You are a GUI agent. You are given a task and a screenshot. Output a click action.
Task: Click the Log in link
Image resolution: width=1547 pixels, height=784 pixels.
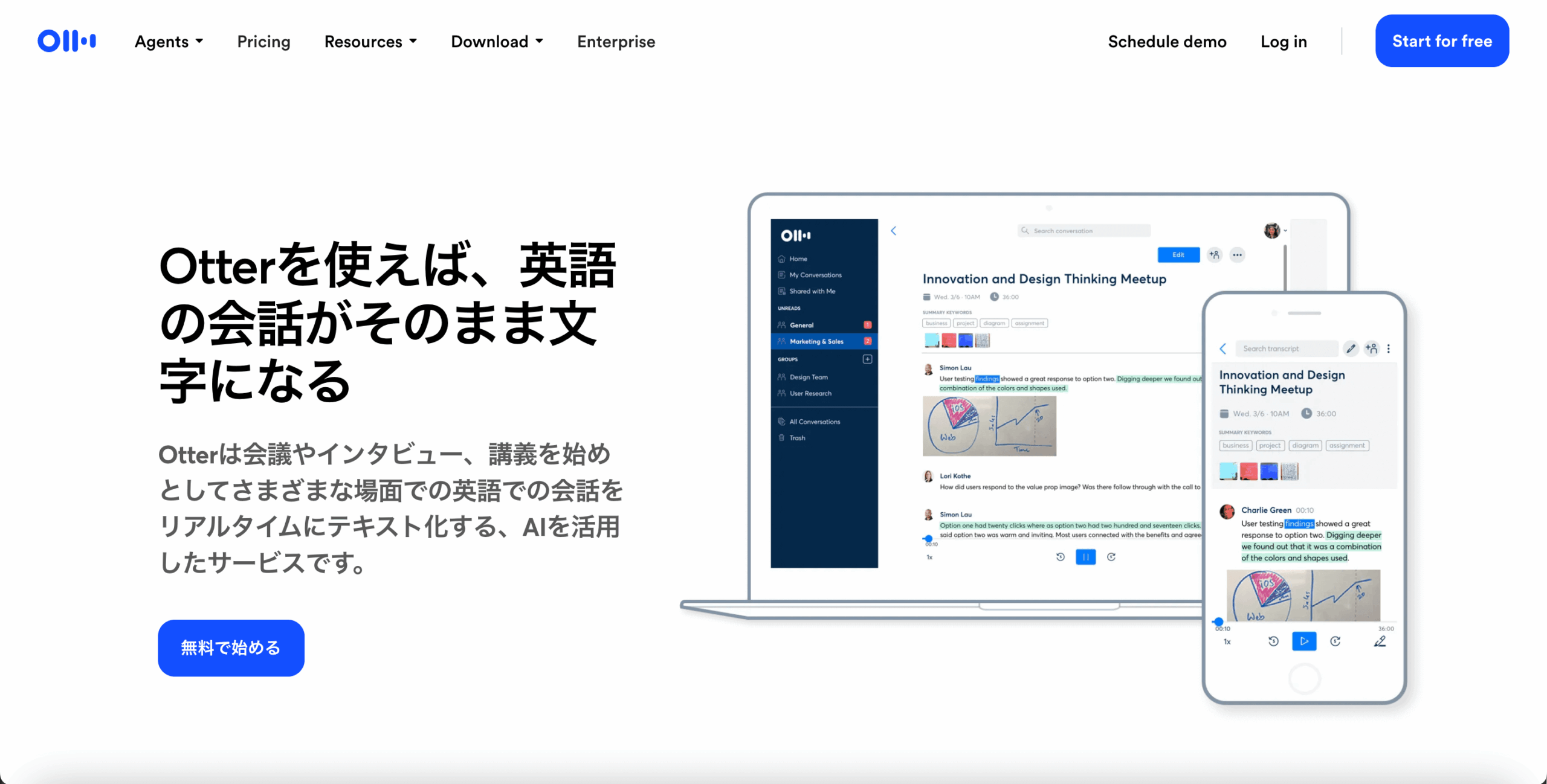point(1284,42)
